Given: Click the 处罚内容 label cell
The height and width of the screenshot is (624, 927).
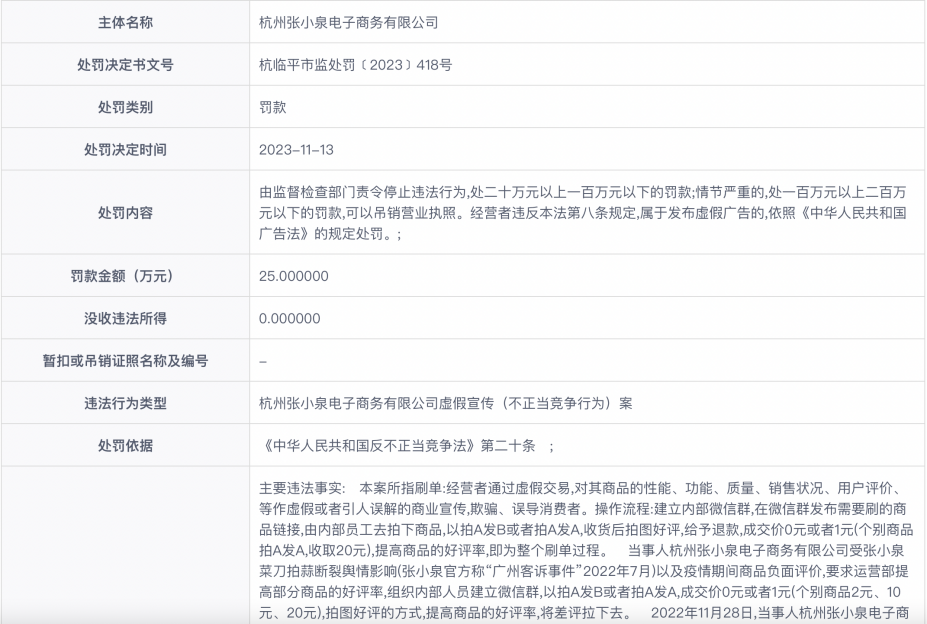Looking at the screenshot, I should coord(125,212).
